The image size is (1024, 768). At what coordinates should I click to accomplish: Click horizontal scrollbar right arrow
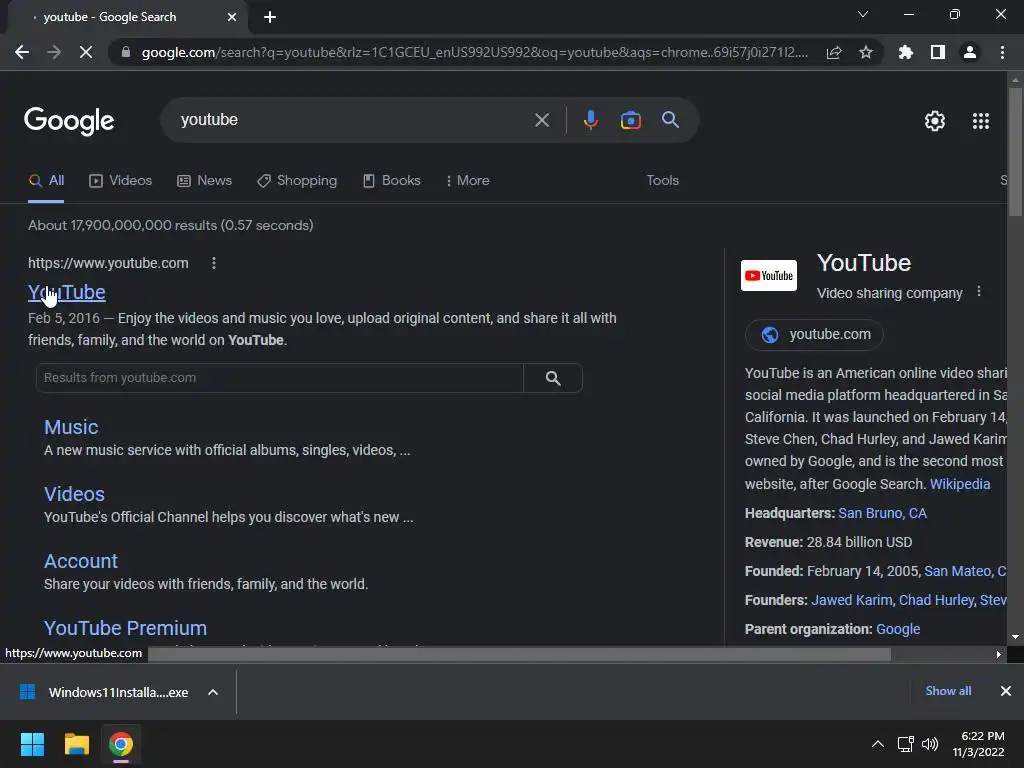tap(999, 654)
